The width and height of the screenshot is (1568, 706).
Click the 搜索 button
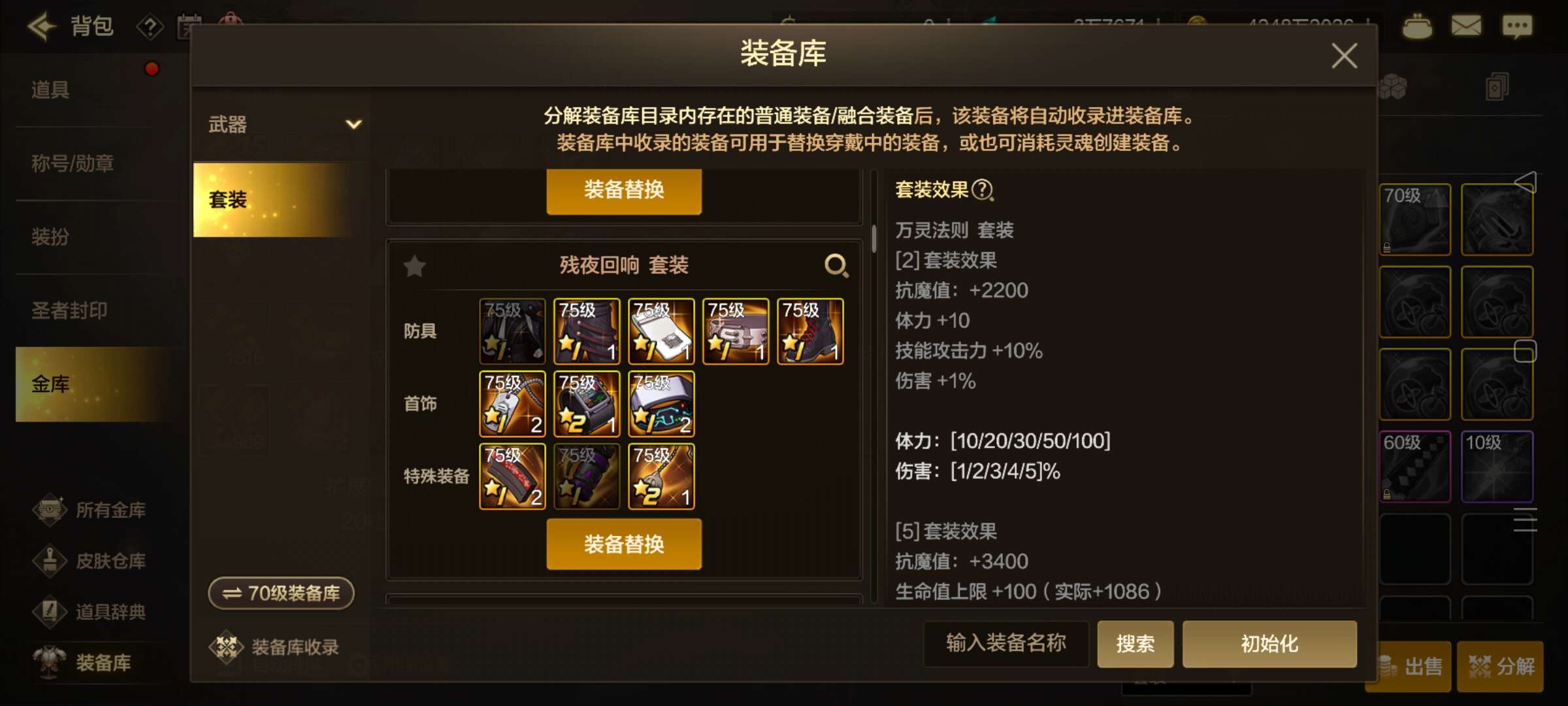tap(1135, 644)
